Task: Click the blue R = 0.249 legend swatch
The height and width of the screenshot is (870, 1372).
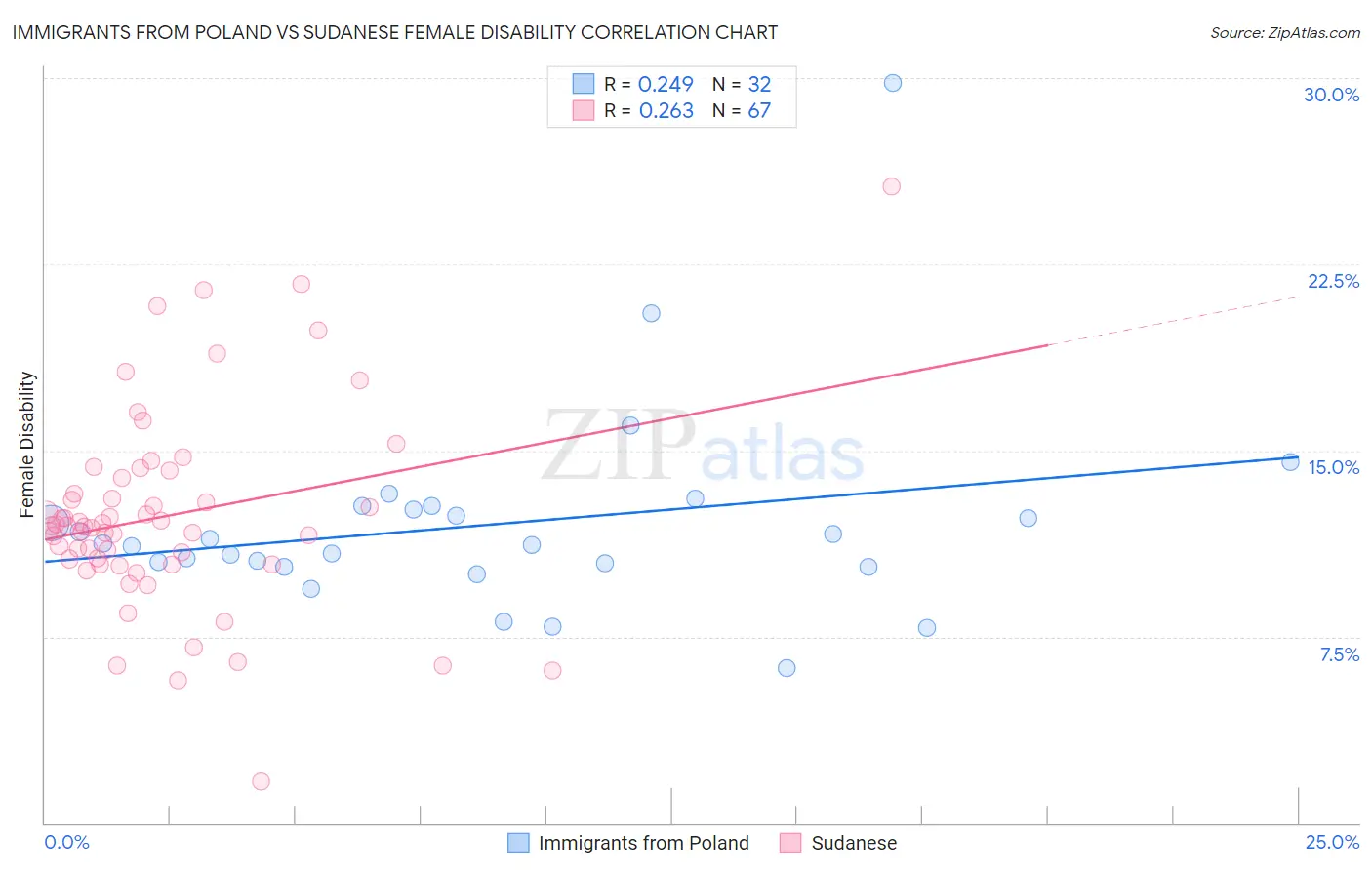Action: coord(584,84)
